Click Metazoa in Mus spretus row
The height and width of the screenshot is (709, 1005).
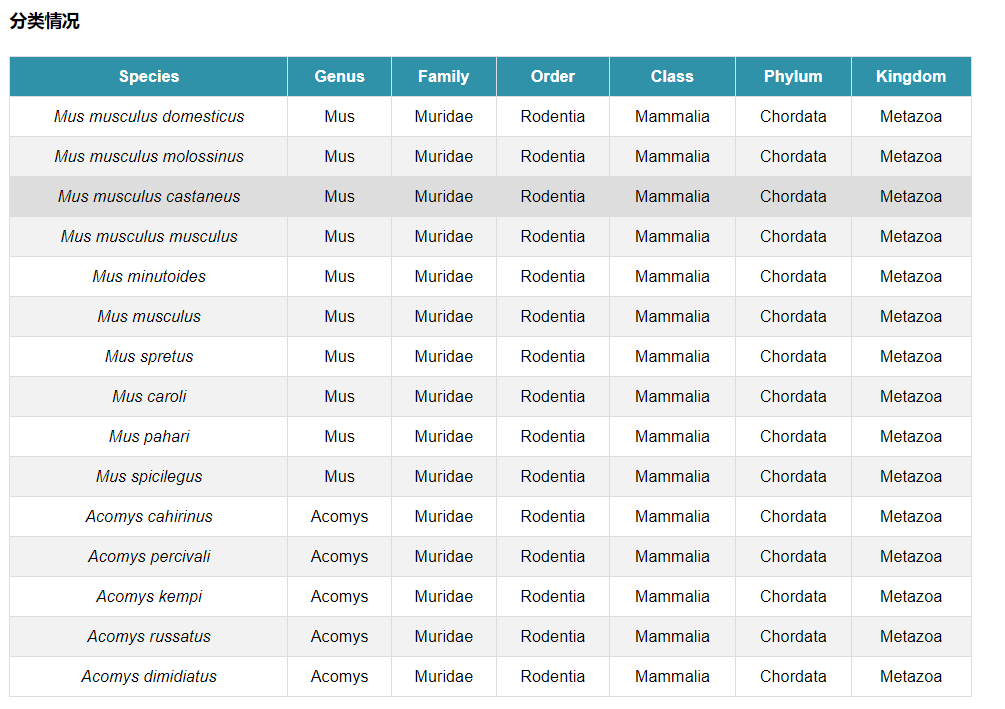click(x=911, y=356)
